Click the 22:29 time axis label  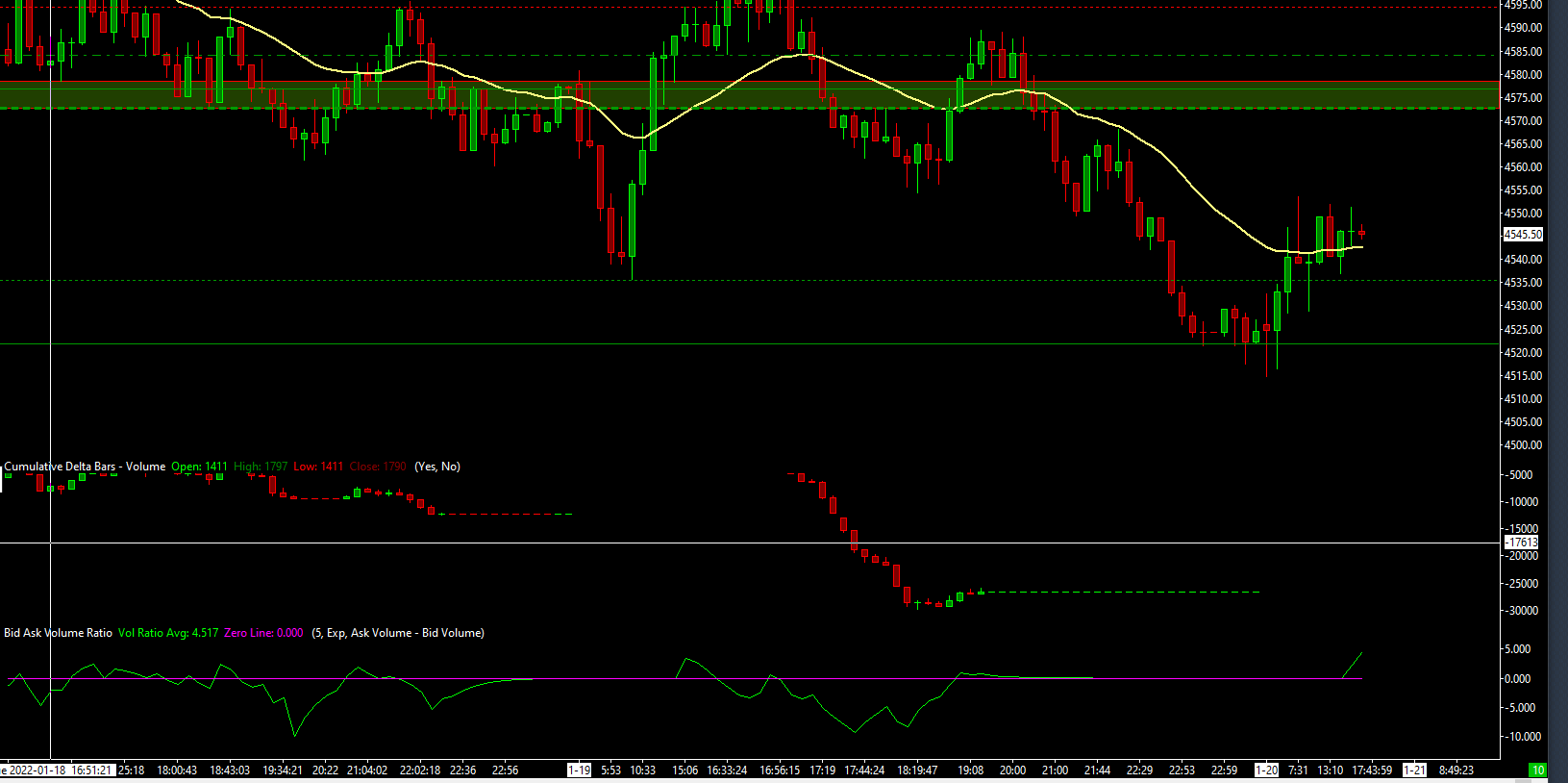pos(1139,770)
